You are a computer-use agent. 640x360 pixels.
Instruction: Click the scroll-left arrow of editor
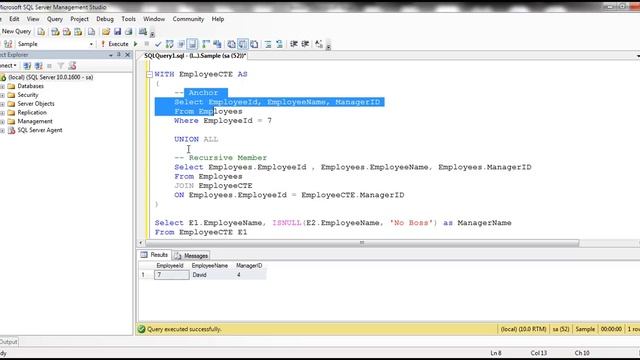point(141,243)
